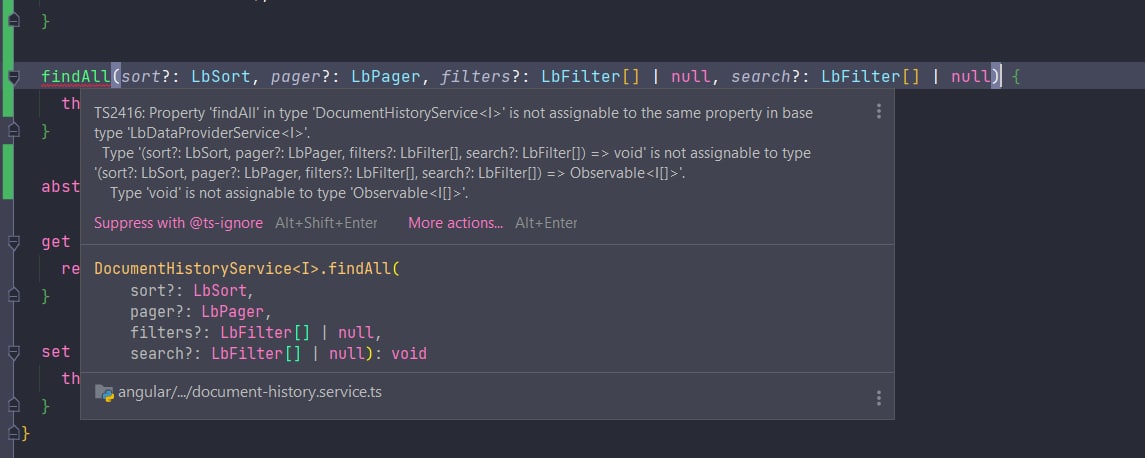
Task: Click LbPager type link in documentation popup
Action: [234, 311]
